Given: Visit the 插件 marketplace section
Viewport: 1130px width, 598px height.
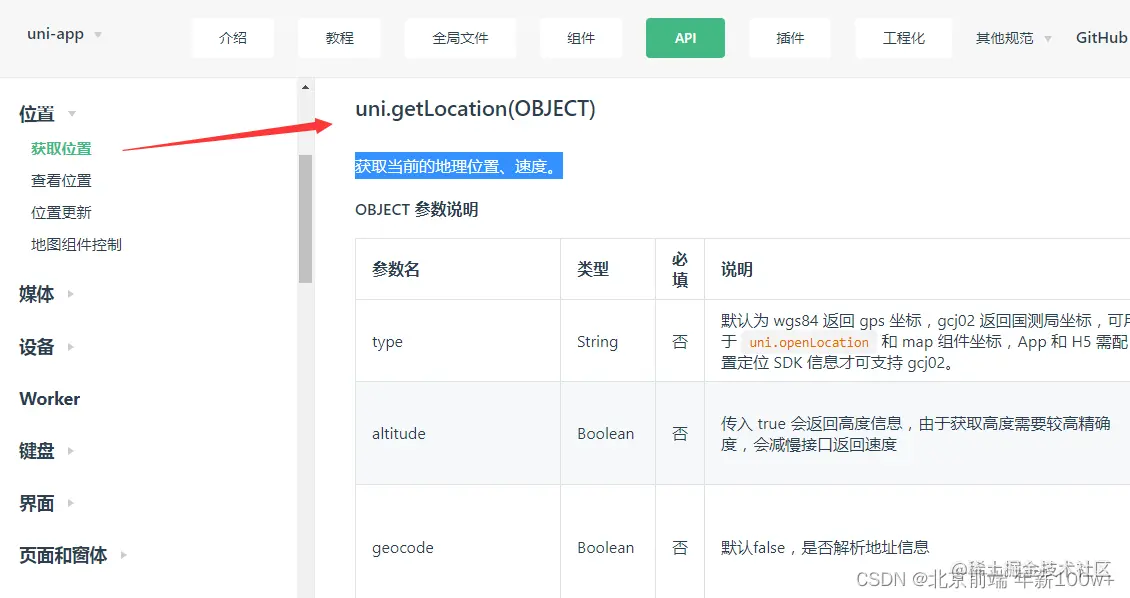Looking at the screenshot, I should pos(789,37).
